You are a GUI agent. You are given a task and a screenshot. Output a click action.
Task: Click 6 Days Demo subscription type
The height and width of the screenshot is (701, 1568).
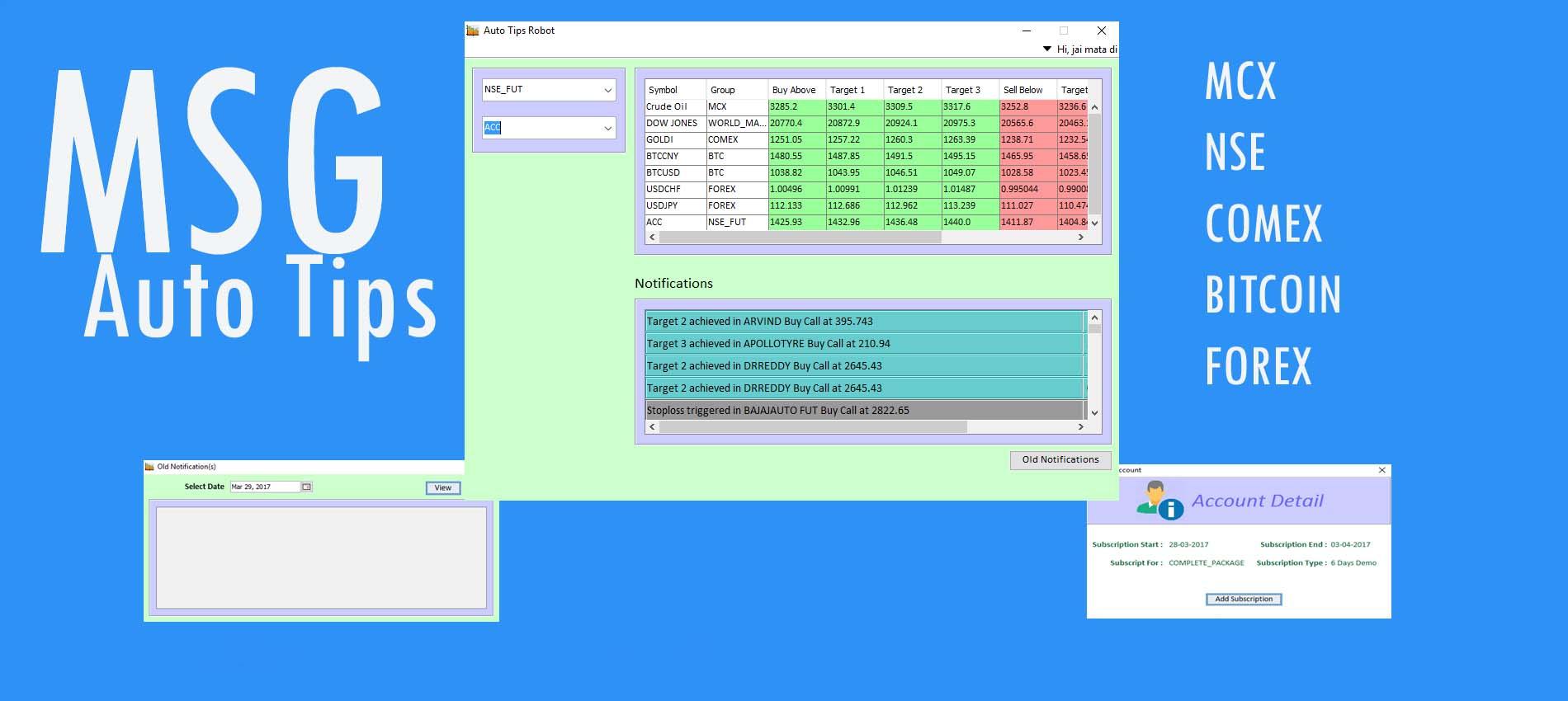[x=1353, y=563]
